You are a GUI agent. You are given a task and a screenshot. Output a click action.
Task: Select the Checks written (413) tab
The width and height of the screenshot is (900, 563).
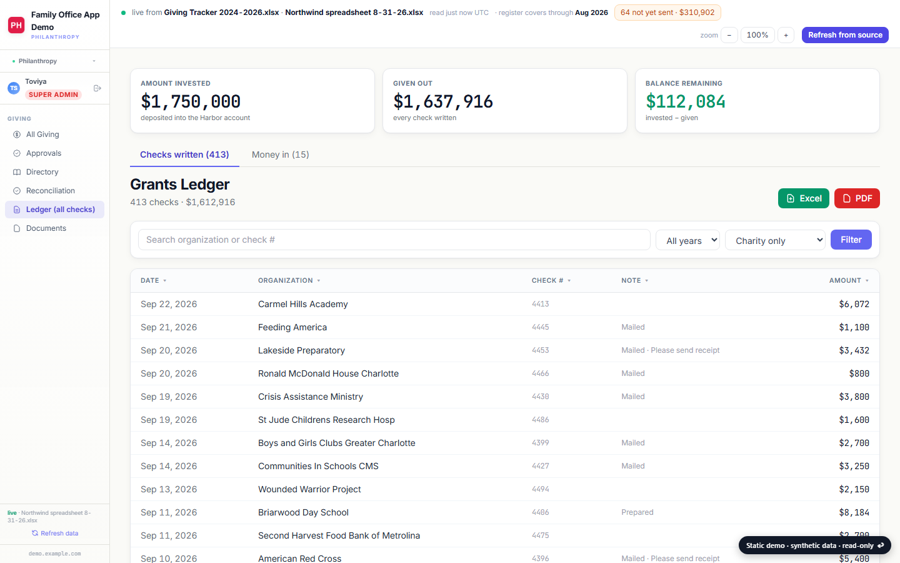(184, 154)
